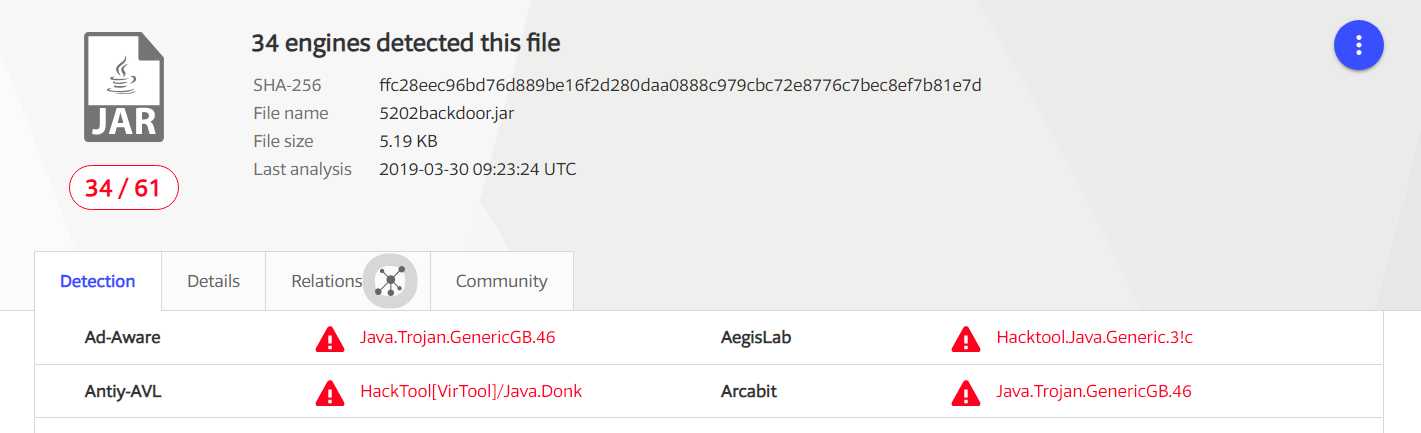1421x433 pixels.
Task: Click the HackTool[VirTool]/Java.Donk detection result
Action: [471, 391]
